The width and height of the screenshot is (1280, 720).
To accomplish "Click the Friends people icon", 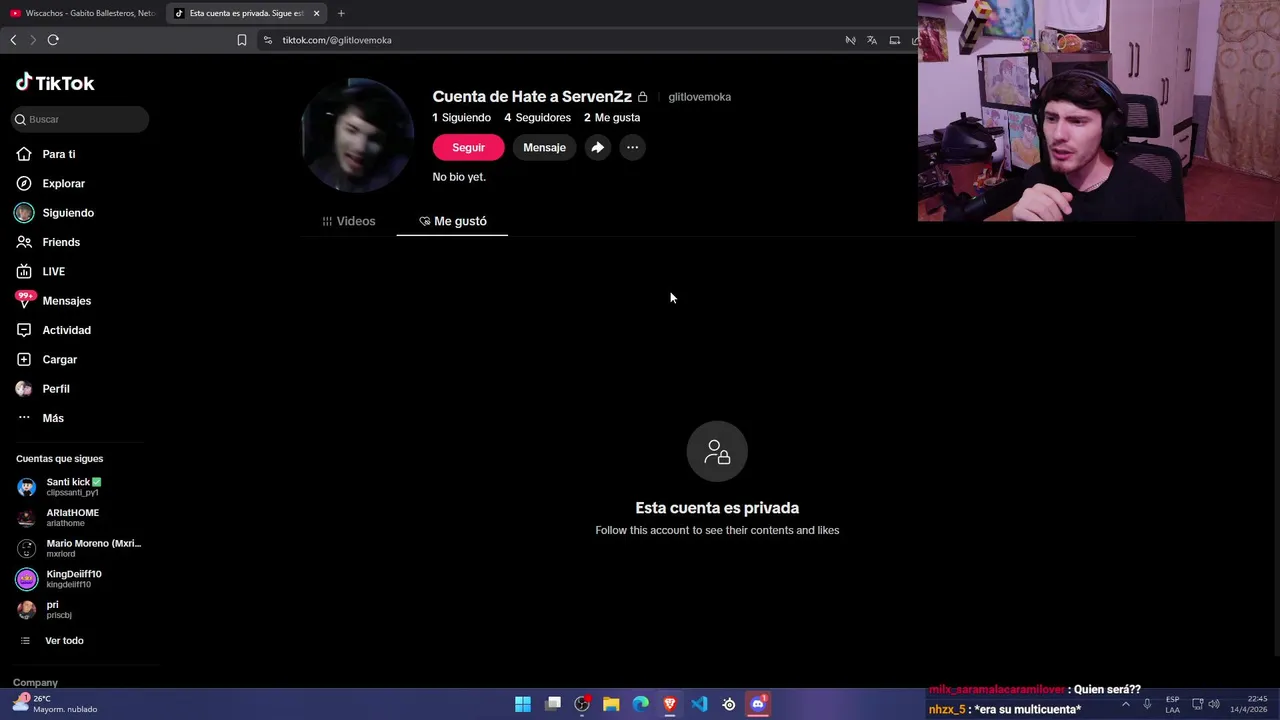I will pyautogui.click(x=24, y=242).
